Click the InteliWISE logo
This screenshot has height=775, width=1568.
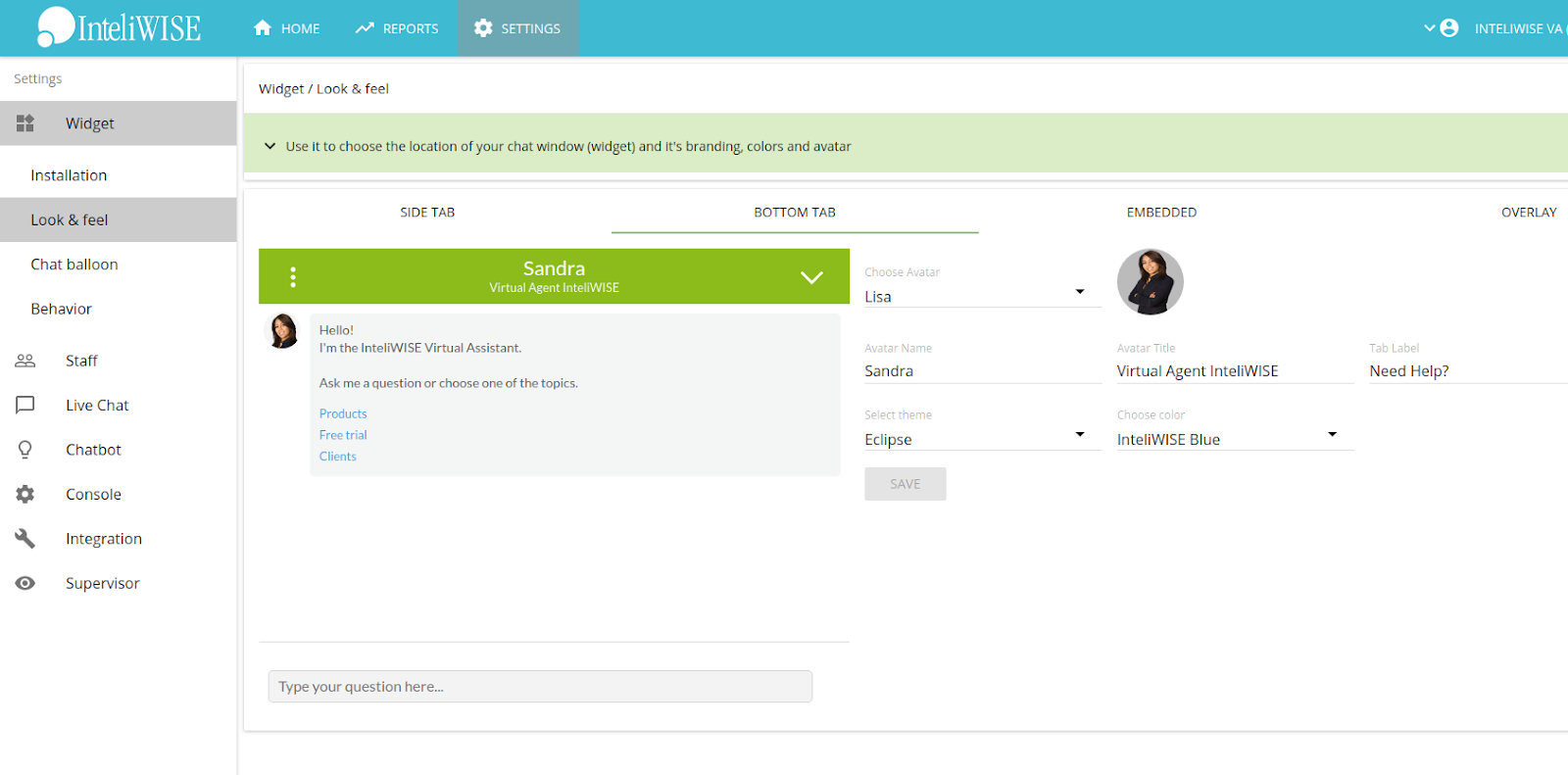point(119,27)
